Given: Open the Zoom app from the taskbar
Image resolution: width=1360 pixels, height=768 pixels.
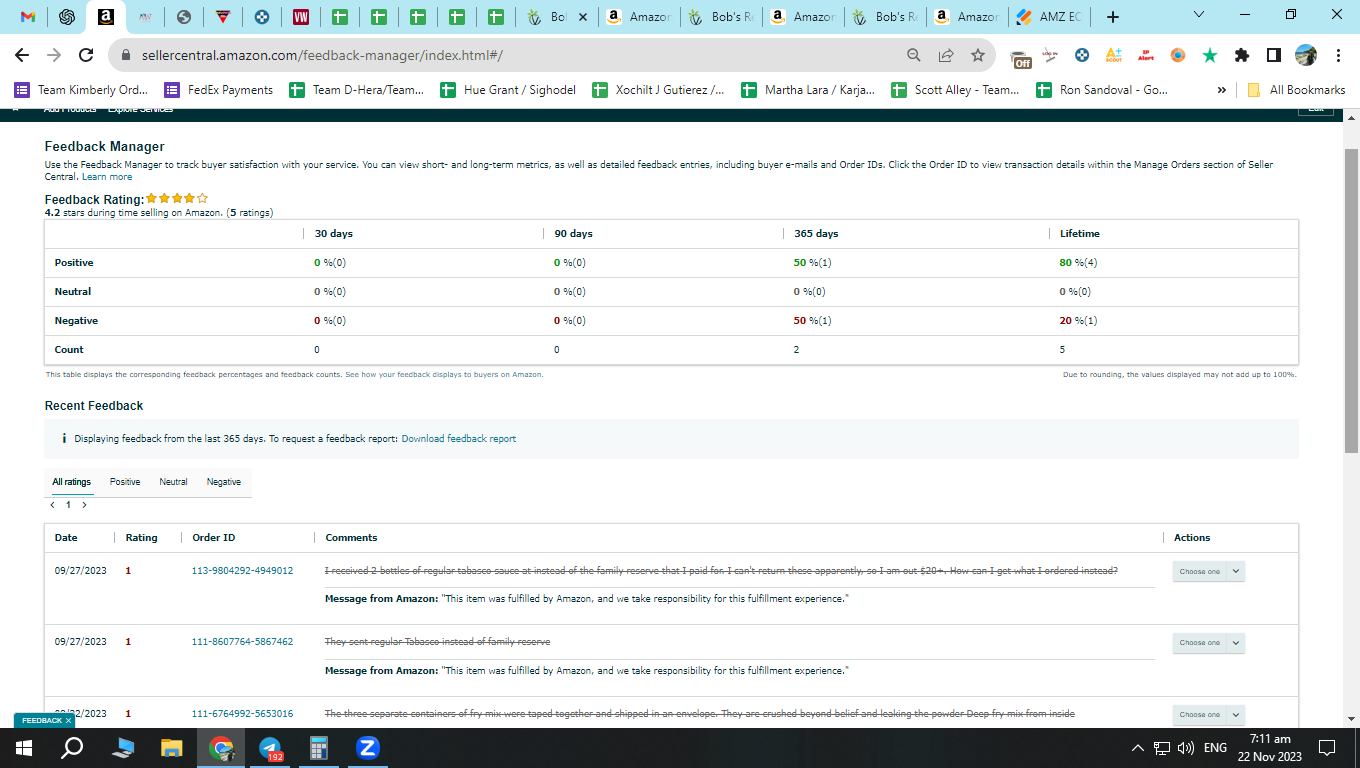Looking at the screenshot, I should [367, 747].
